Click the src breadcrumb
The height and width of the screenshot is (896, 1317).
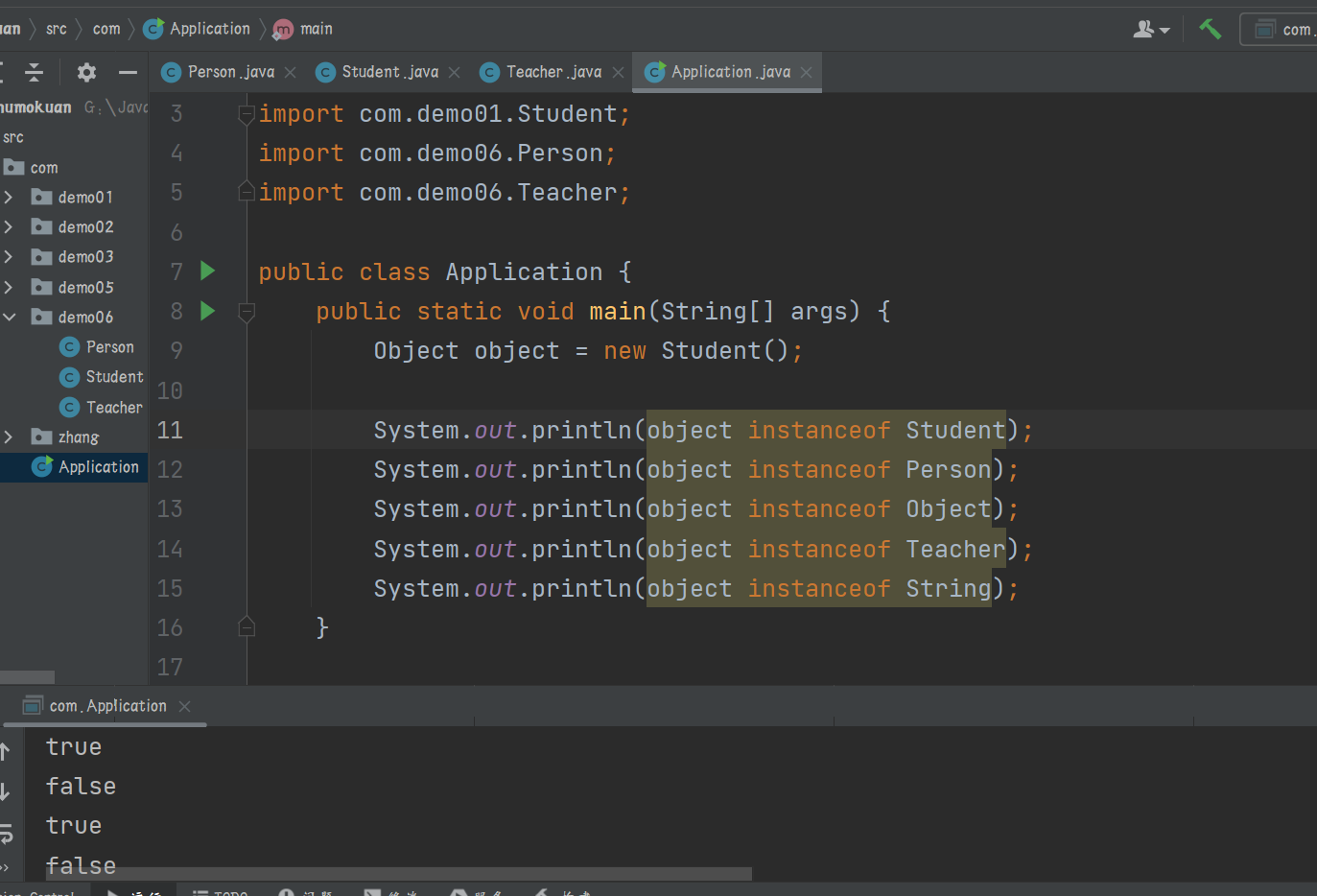(57, 29)
